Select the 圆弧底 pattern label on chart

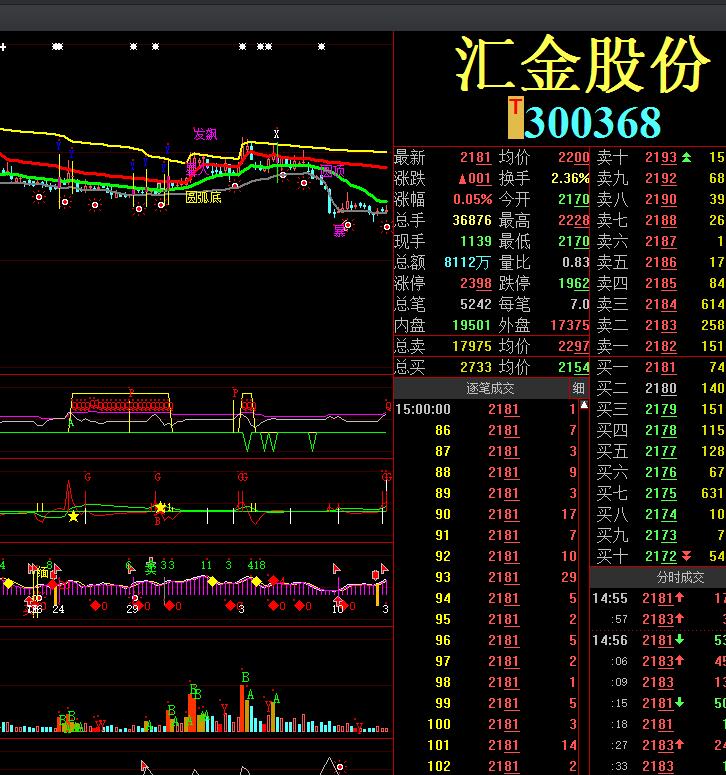point(203,198)
